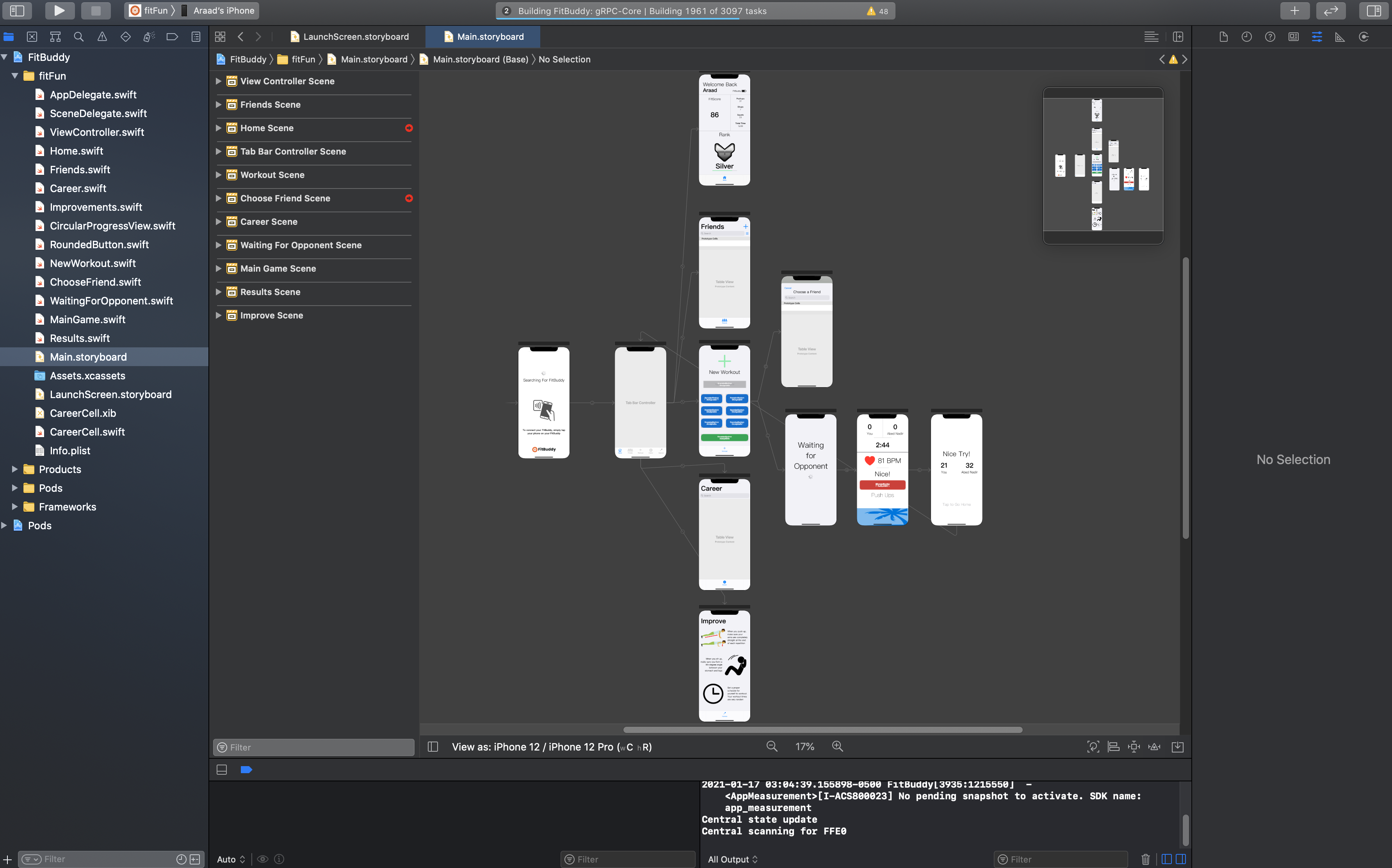Toggle the navigator sidebar panel
This screenshot has width=1392, height=868.
tap(17, 10)
